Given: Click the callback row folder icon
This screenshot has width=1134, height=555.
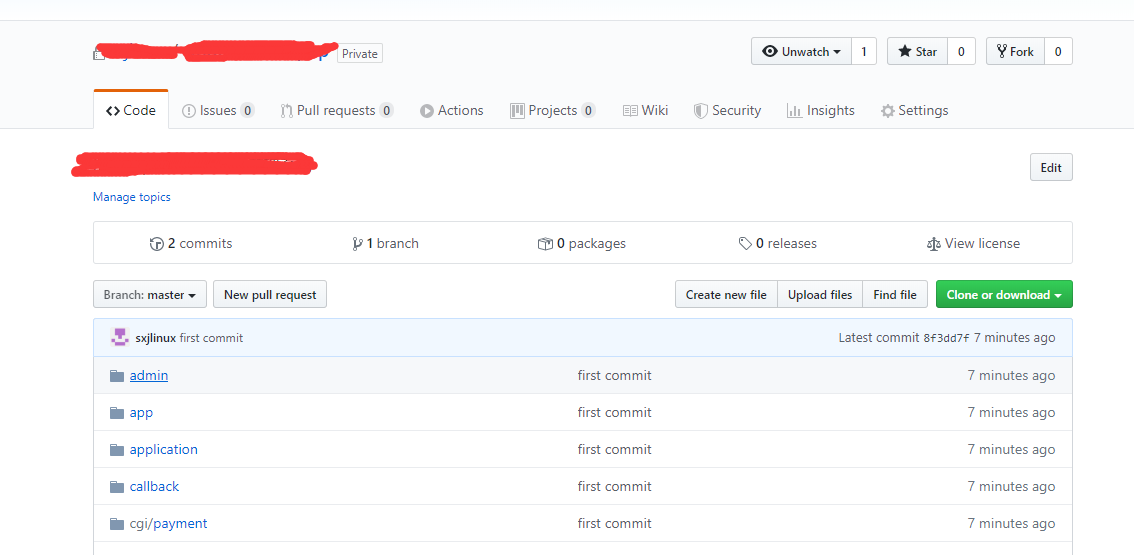Looking at the screenshot, I should (117, 486).
